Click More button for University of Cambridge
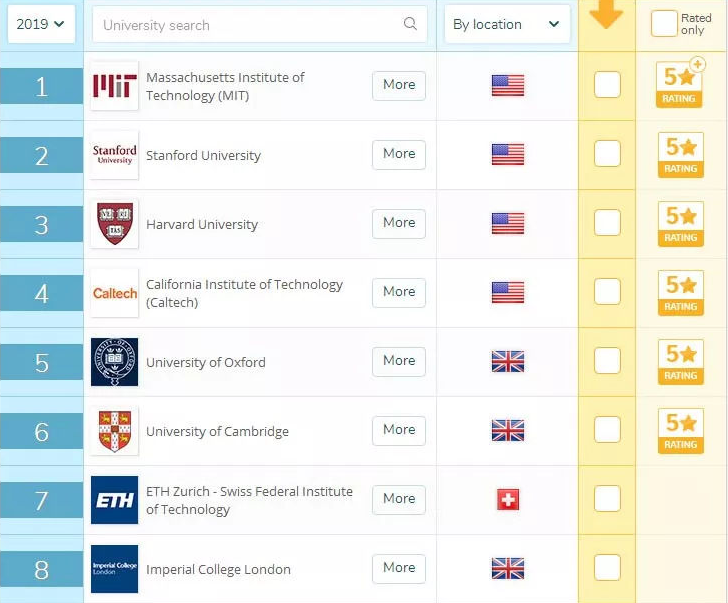The height and width of the screenshot is (603, 728). (399, 430)
